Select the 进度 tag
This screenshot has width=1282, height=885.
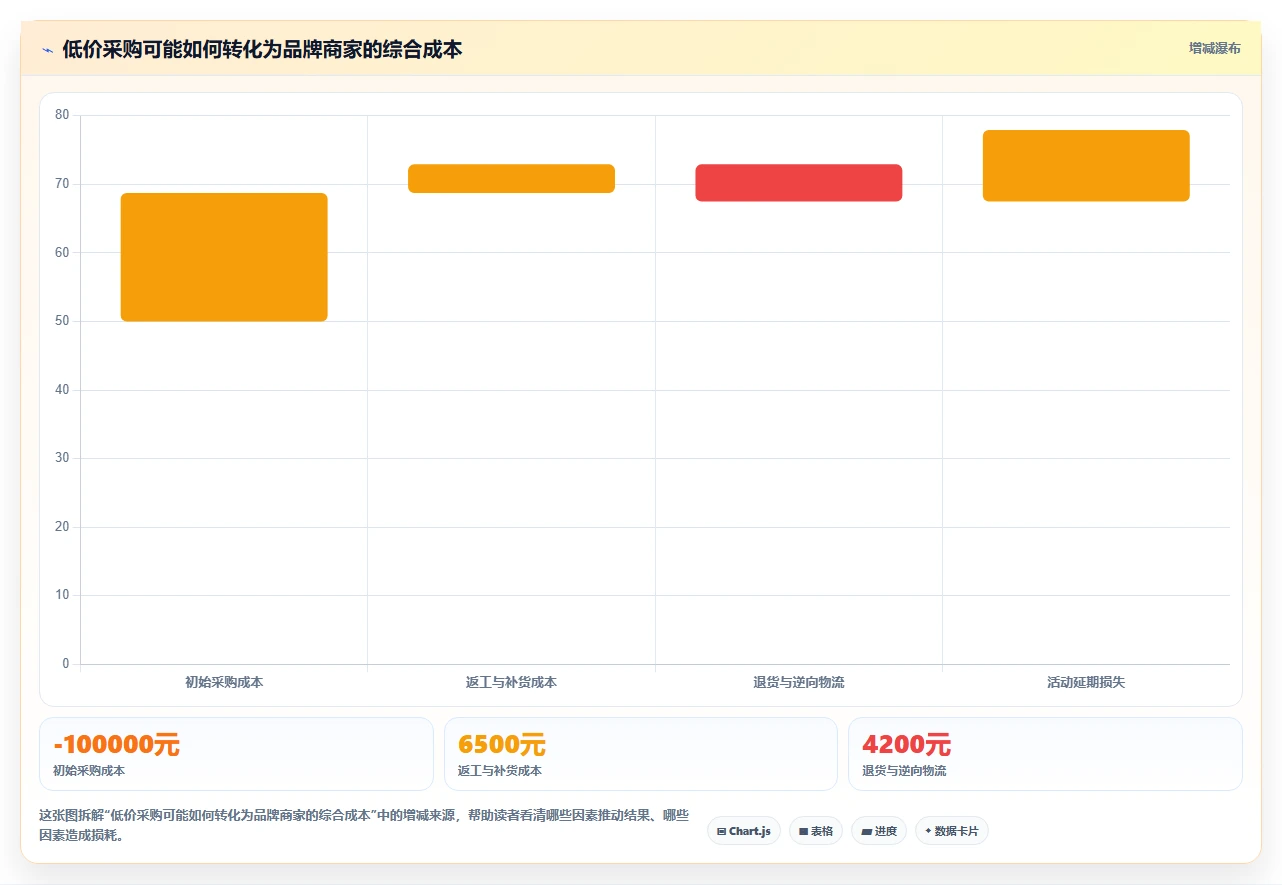click(879, 831)
